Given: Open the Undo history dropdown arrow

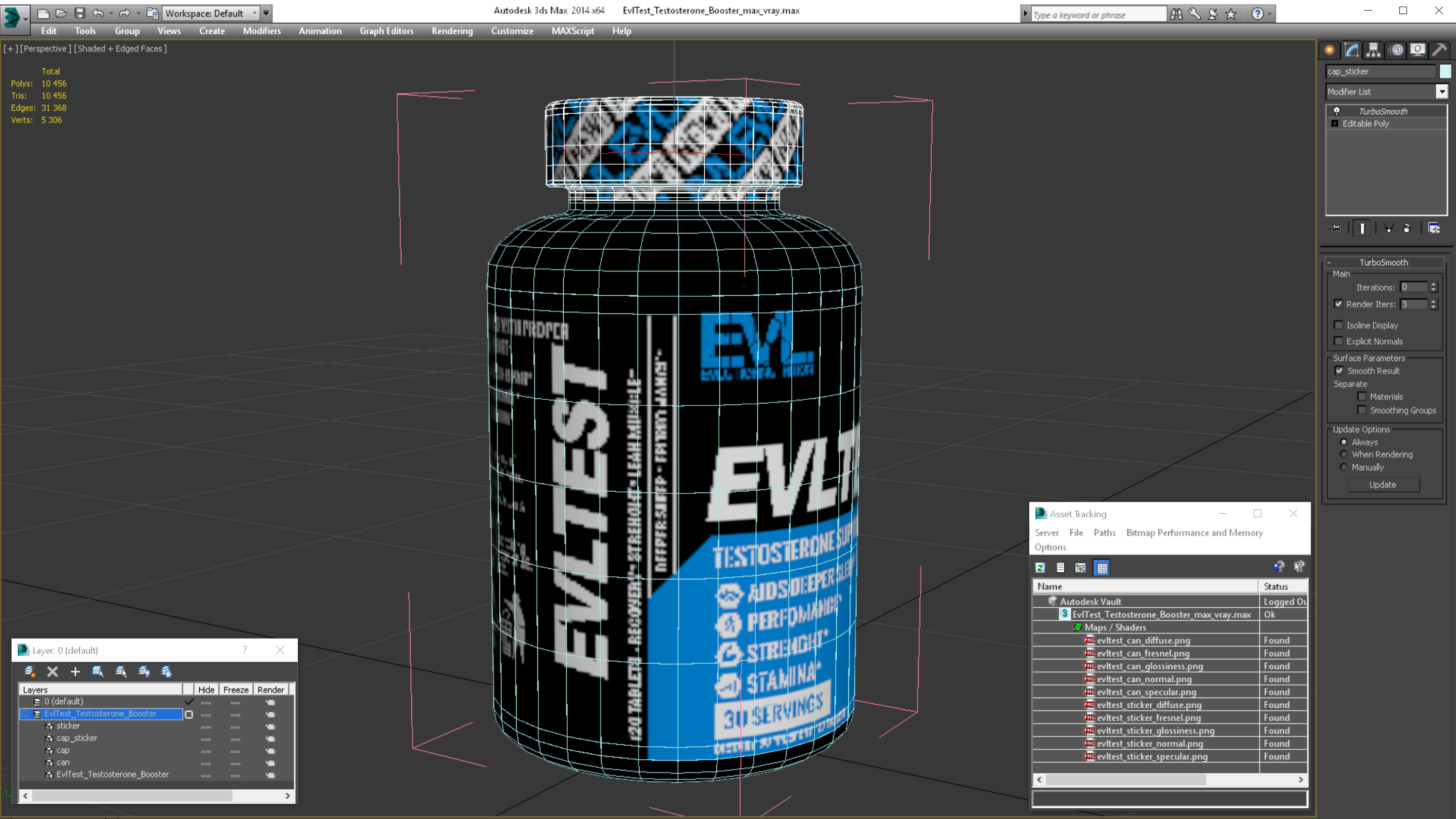Looking at the screenshot, I should pos(110,13).
